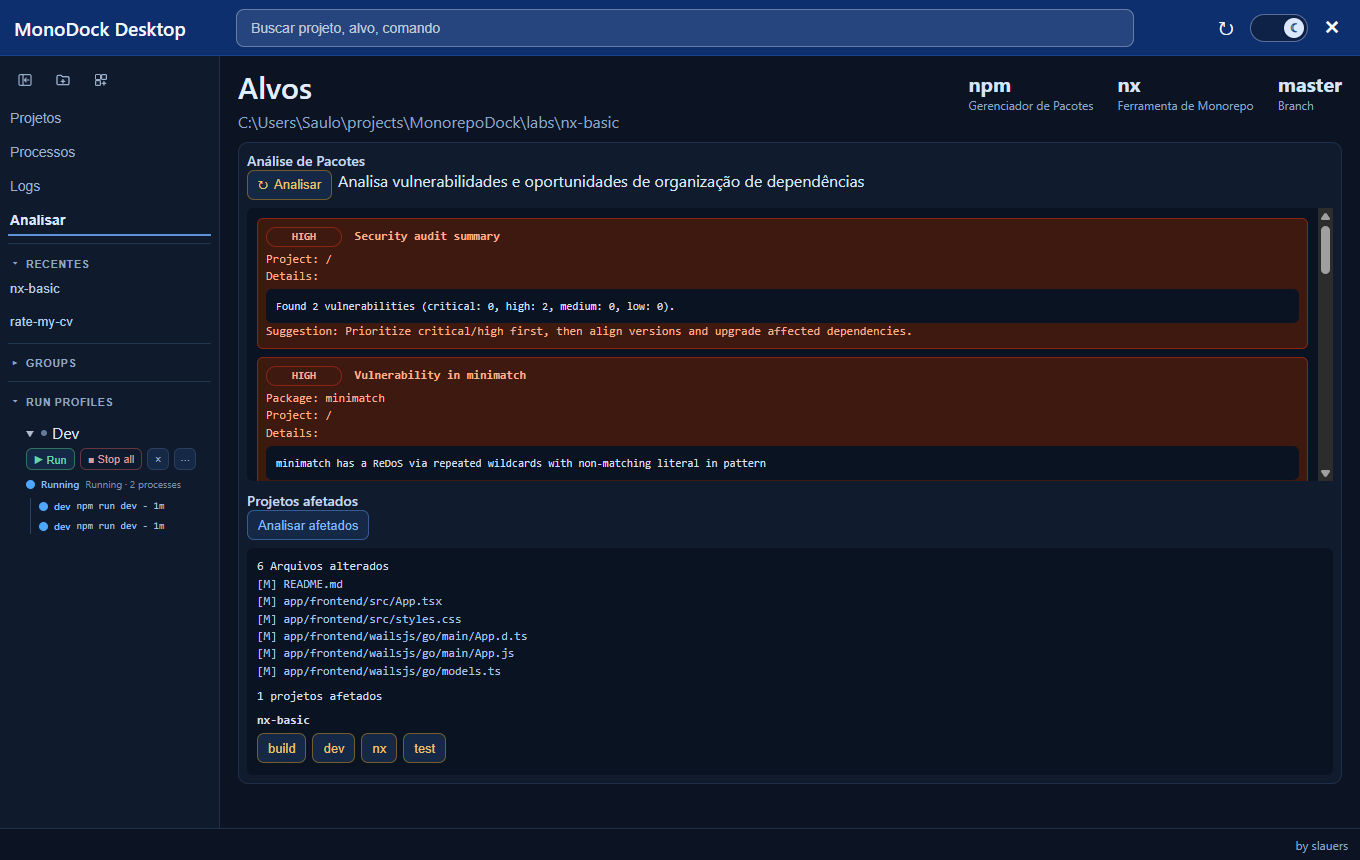Run the test target
This screenshot has height=860, width=1360.
pyautogui.click(x=425, y=748)
